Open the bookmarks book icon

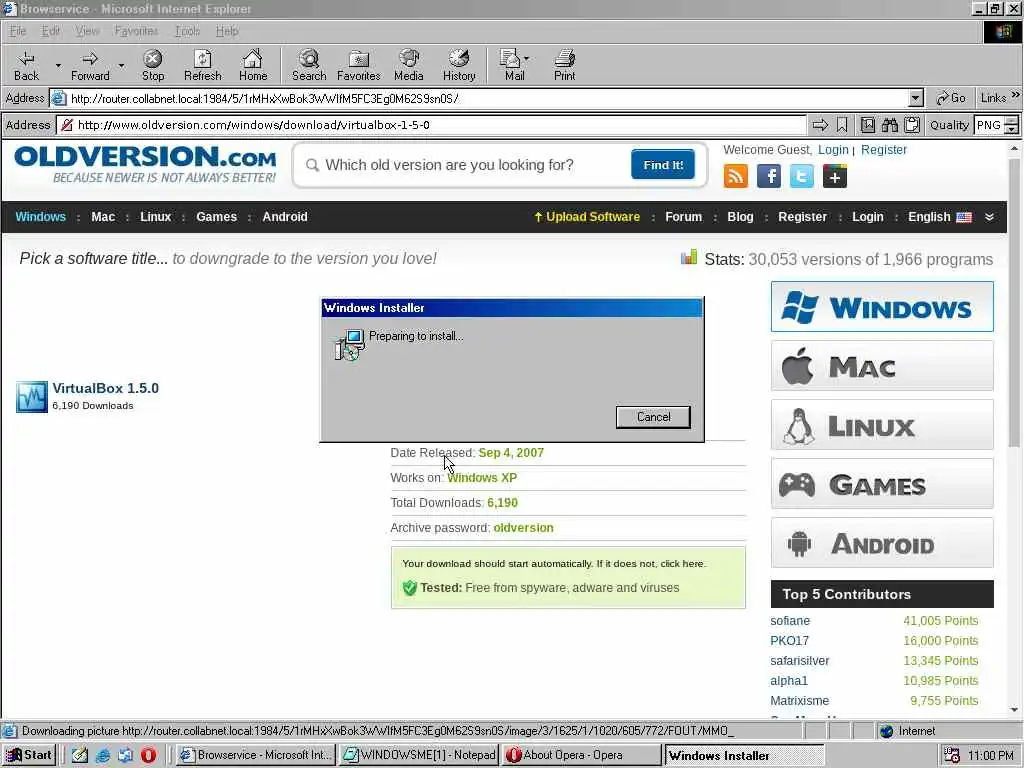click(x=867, y=125)
